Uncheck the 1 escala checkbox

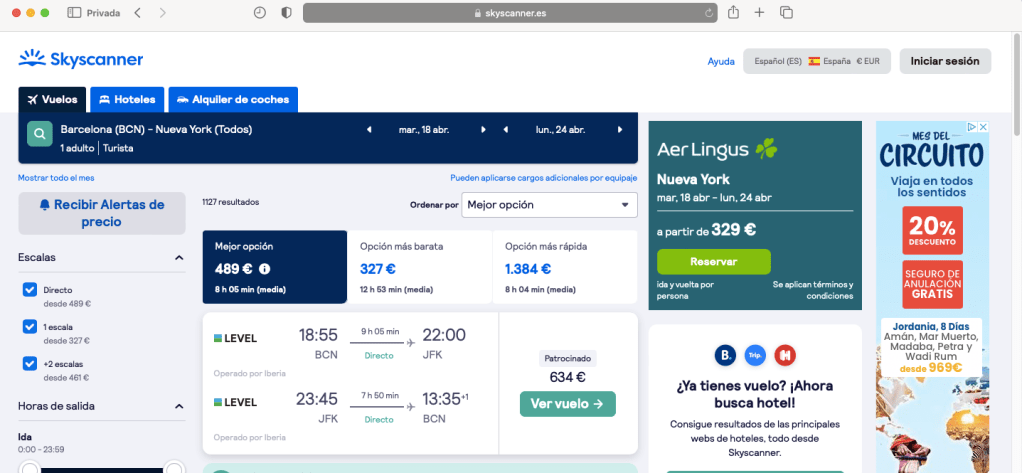(x=30, y=326)
